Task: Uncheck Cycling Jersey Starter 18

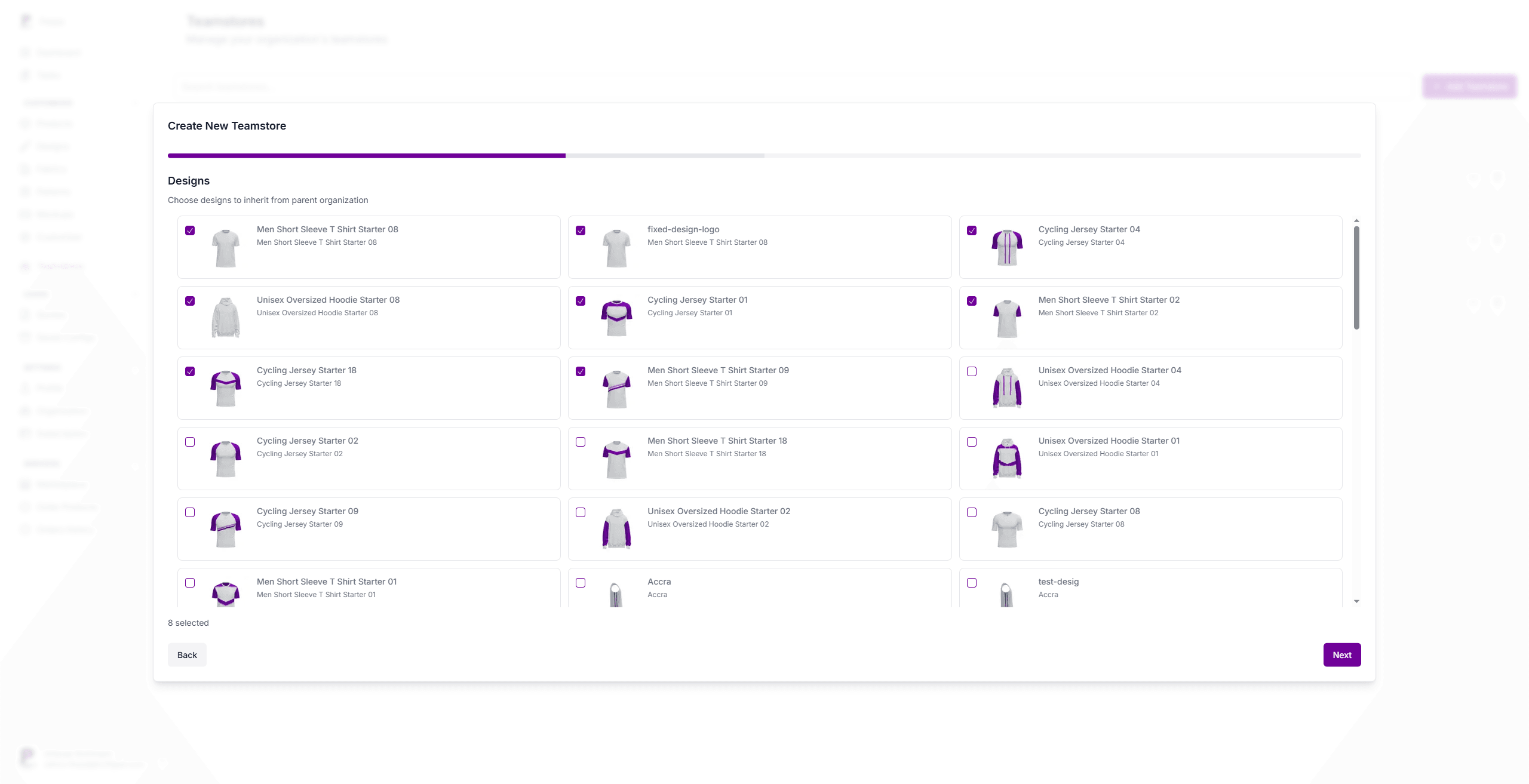Action: (191, 371)
